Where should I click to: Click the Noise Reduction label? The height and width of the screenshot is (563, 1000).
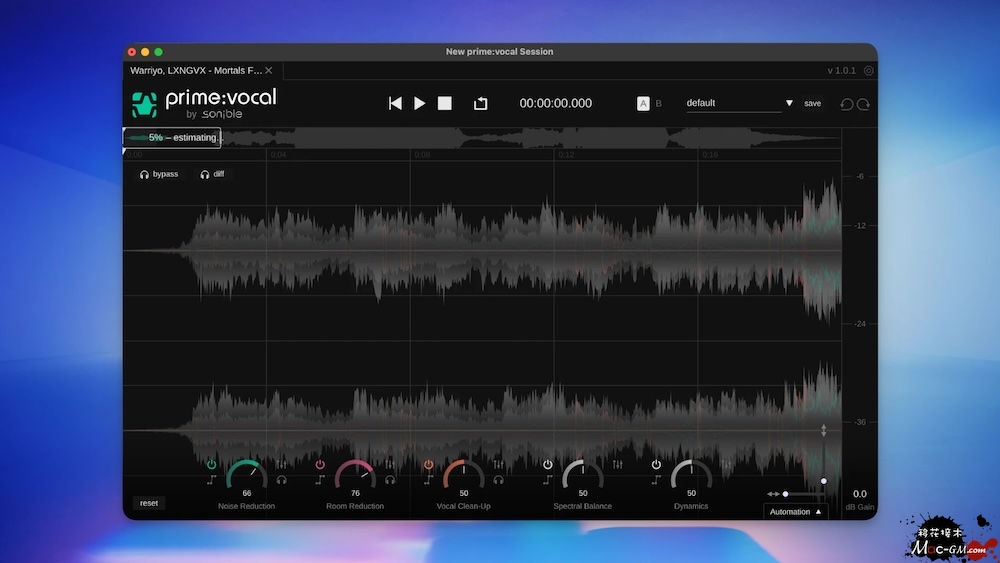(246, 506)
